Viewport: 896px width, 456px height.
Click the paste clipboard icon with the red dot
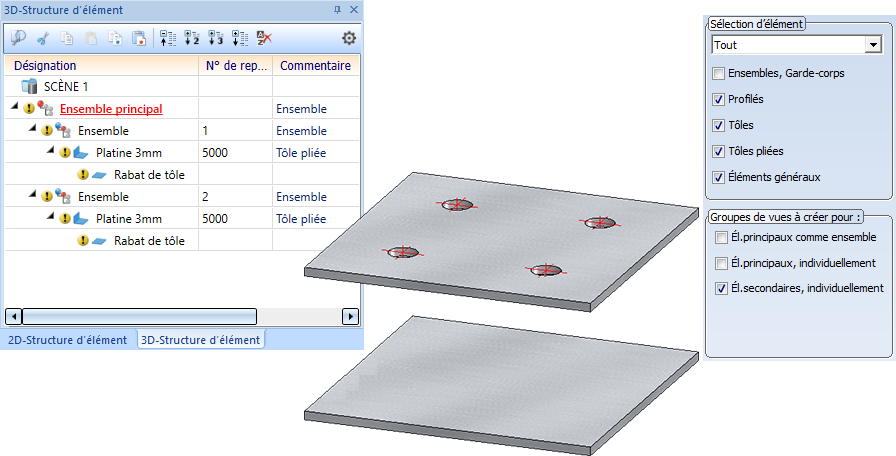pyautogui.click(x=139, y=38)
